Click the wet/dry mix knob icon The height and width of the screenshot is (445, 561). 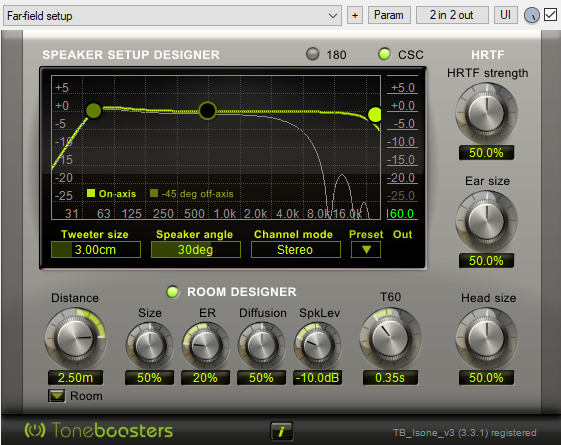click(531, 15)
